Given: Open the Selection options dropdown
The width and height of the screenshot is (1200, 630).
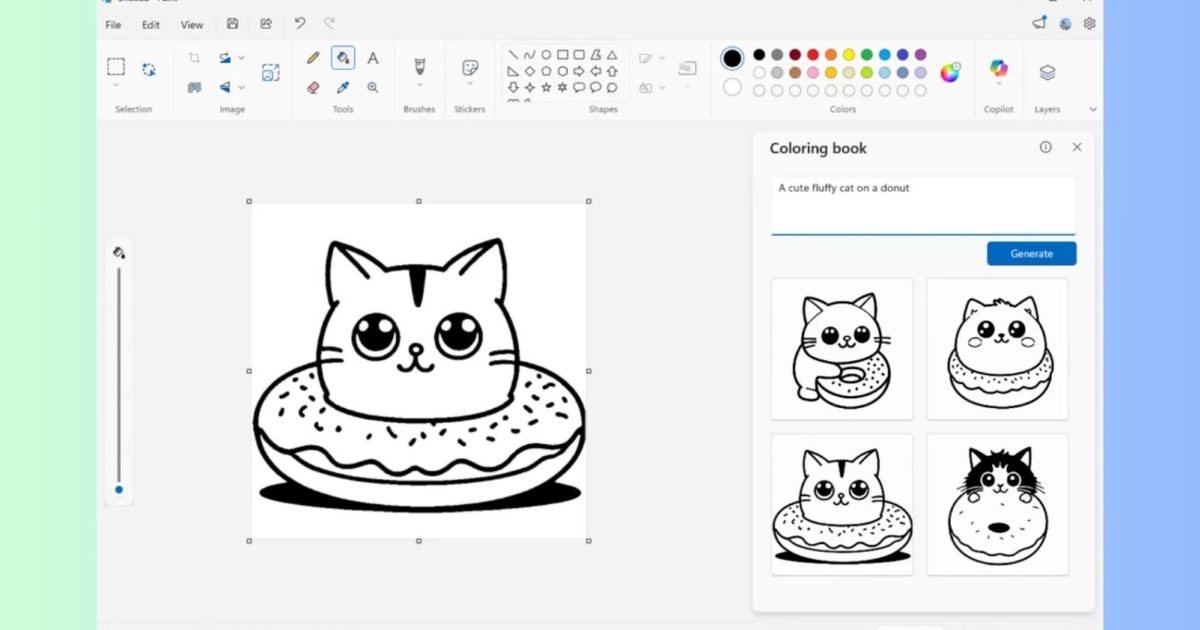Looking at the screenshot, I should point(116,86).
